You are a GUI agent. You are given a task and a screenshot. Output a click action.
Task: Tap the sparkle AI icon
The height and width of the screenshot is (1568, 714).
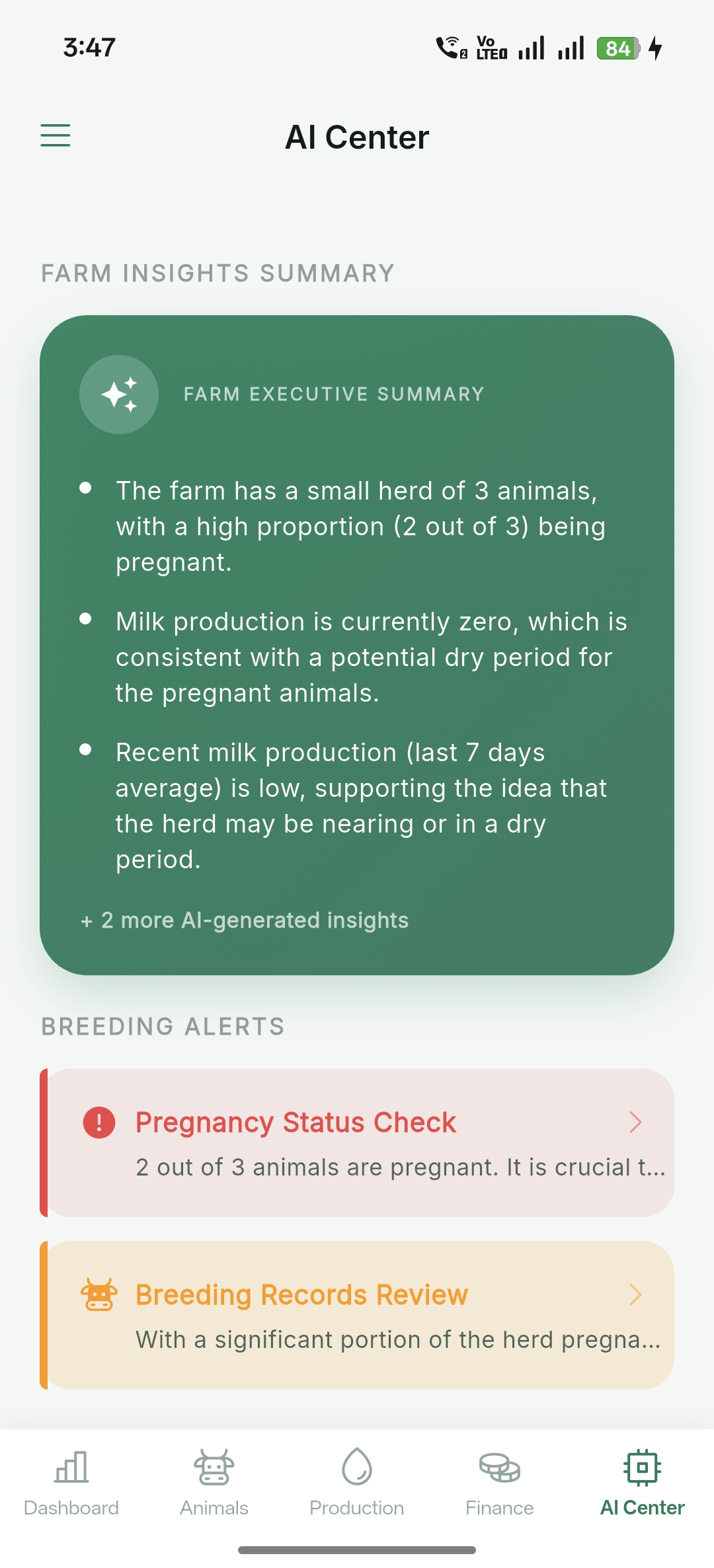(119, 394)
